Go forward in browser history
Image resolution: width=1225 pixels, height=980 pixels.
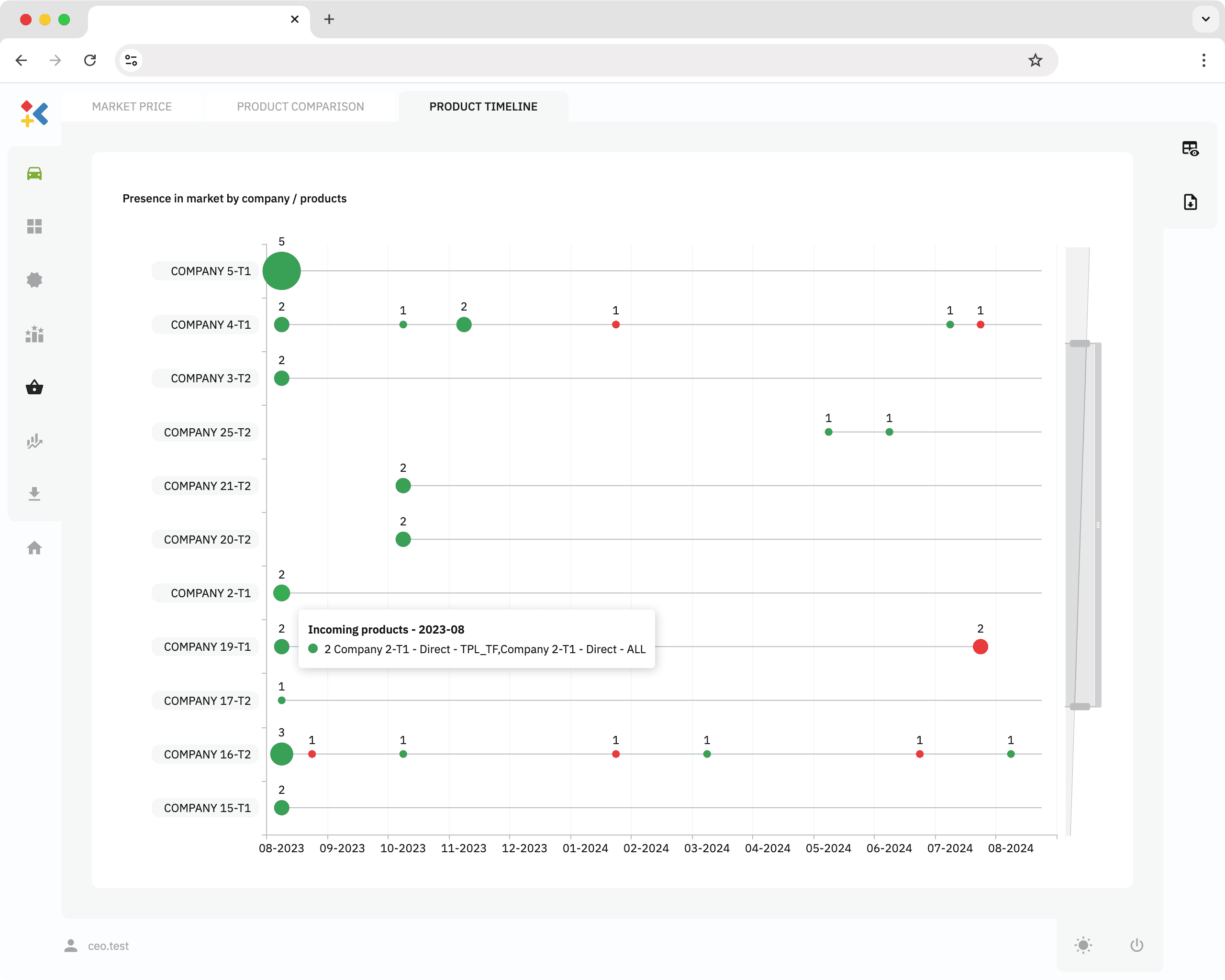coord(55,60)
